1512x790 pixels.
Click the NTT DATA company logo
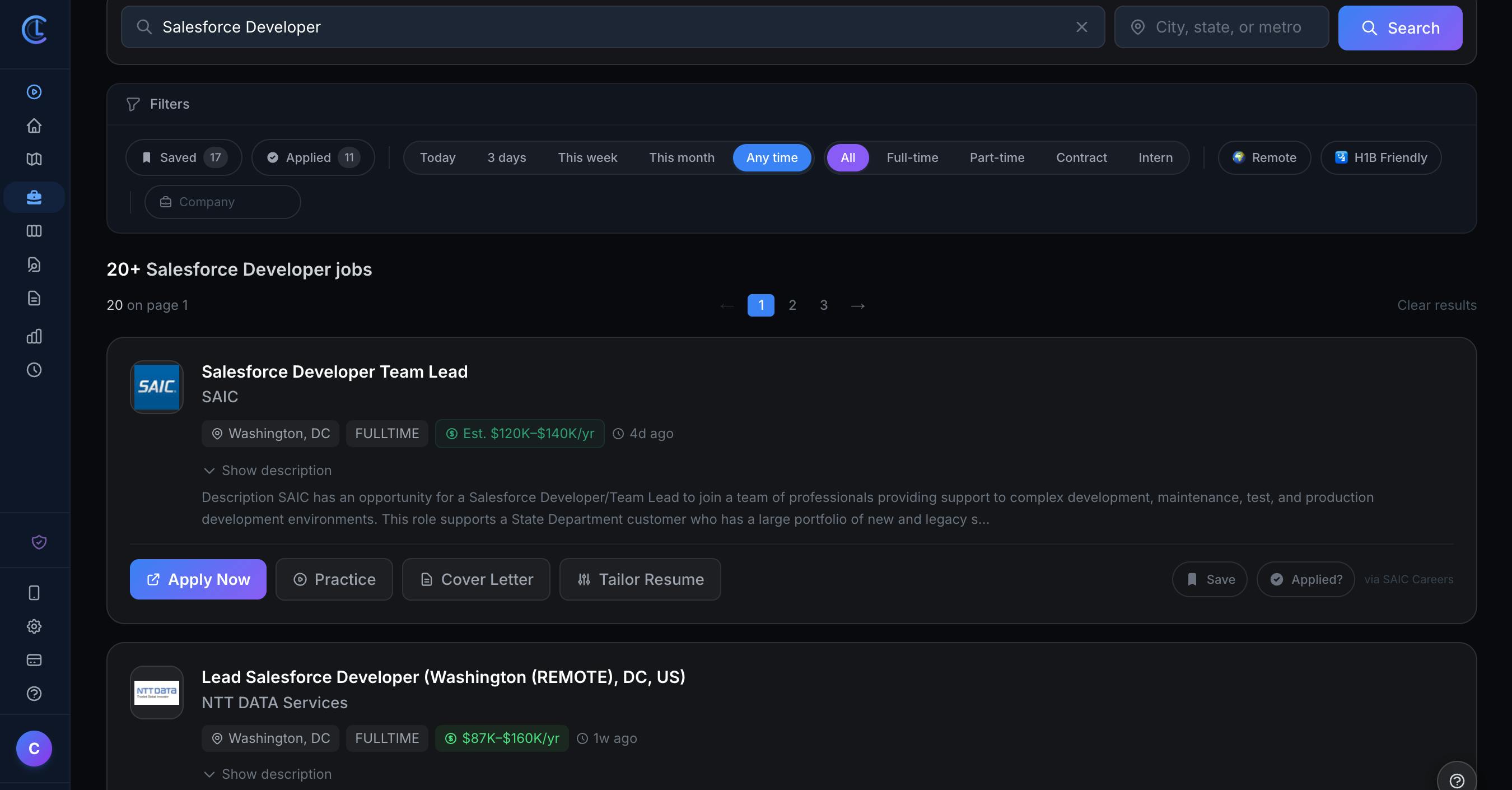(x=157, y=693)
